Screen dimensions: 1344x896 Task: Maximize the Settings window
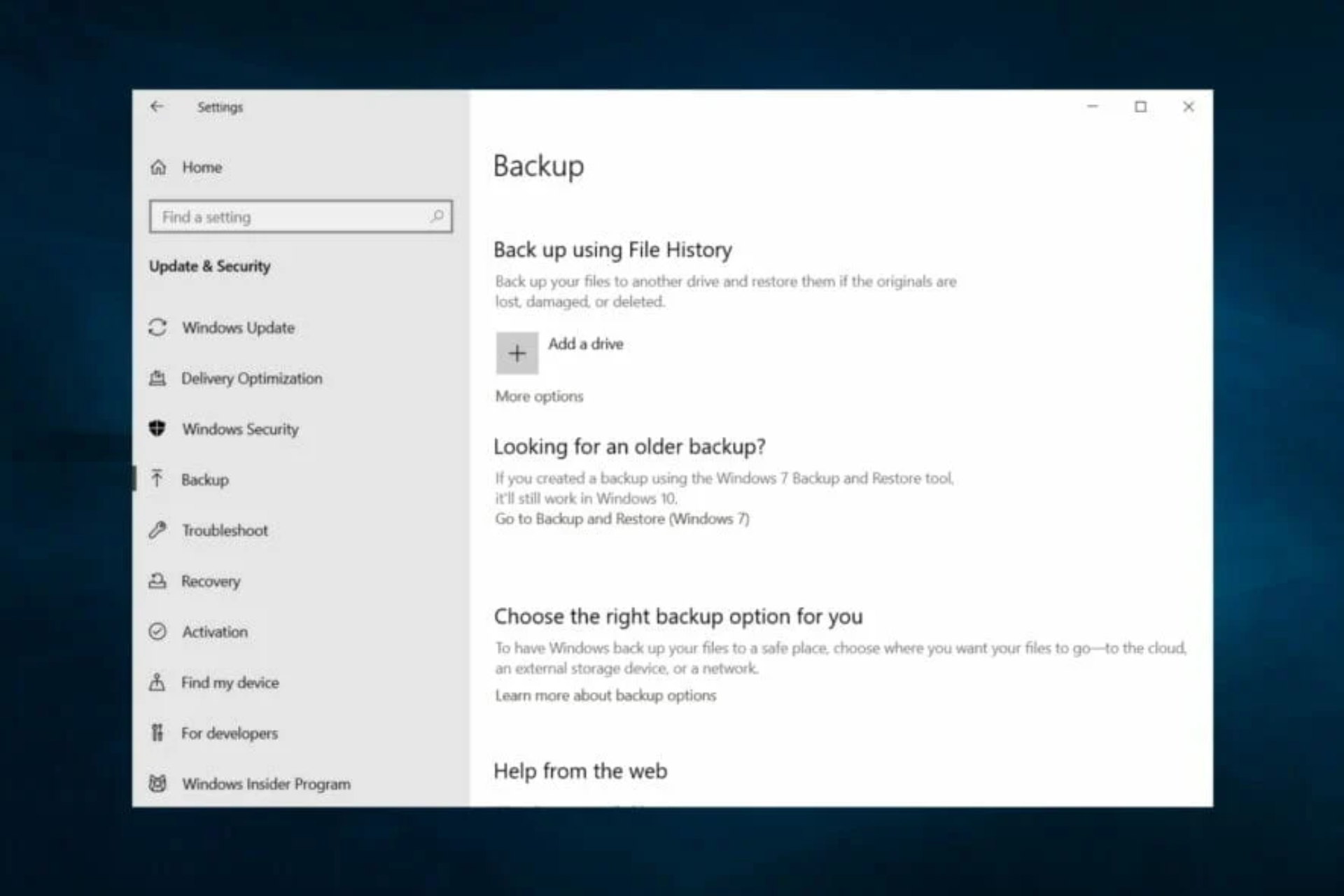click(1140, 106)
